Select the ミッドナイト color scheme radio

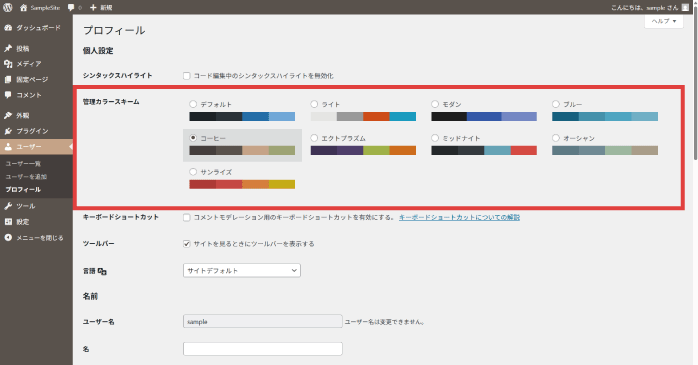(435, 138)
